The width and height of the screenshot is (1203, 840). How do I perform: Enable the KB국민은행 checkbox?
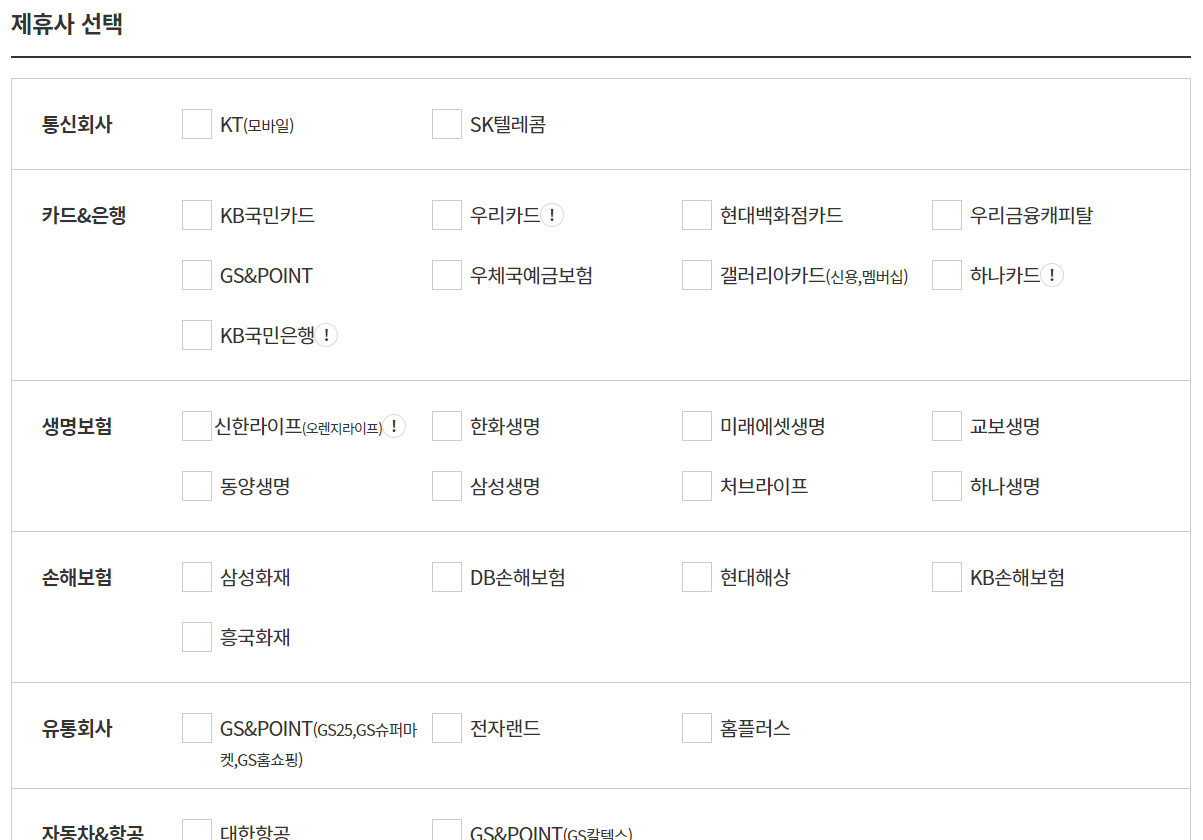tap(197, 335)
